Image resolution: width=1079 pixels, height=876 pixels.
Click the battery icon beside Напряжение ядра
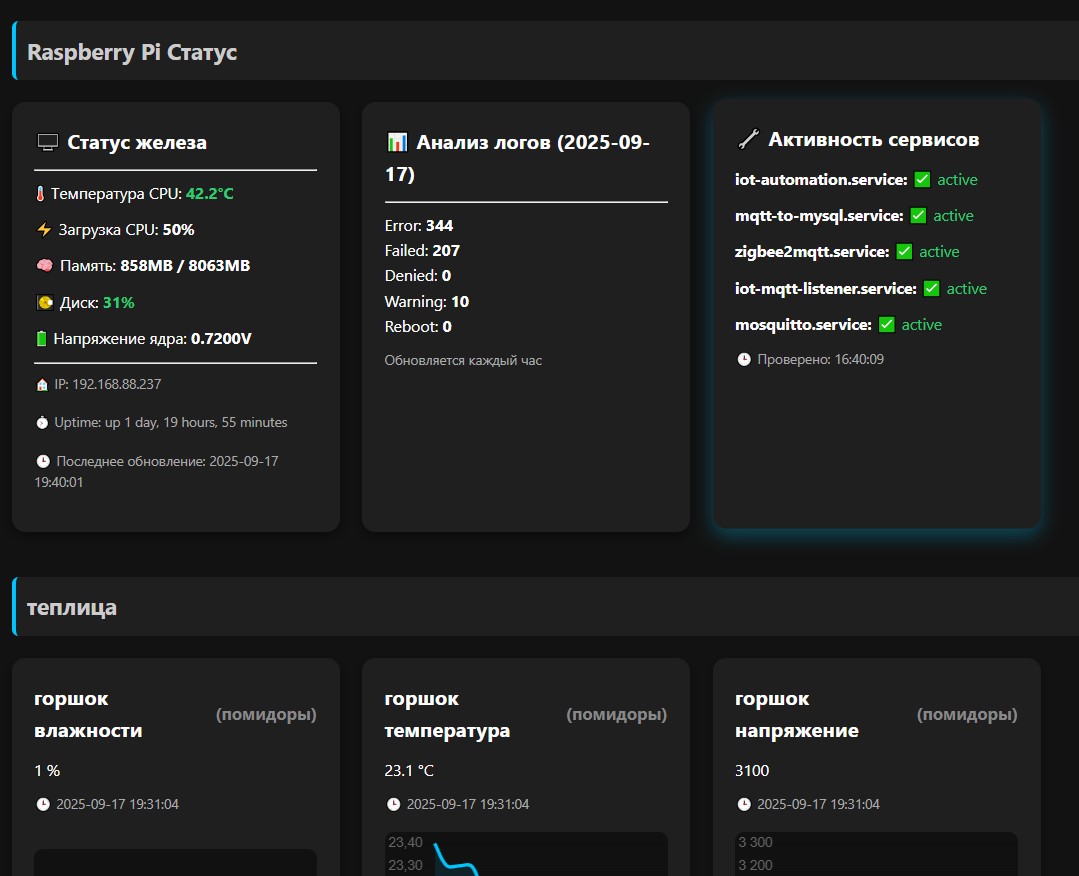tap(41, 339)
